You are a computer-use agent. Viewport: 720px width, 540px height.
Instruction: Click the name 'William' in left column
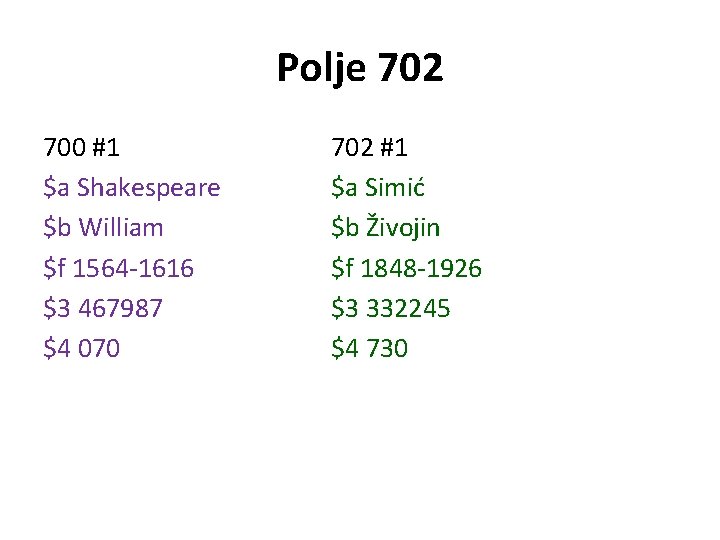121,227
